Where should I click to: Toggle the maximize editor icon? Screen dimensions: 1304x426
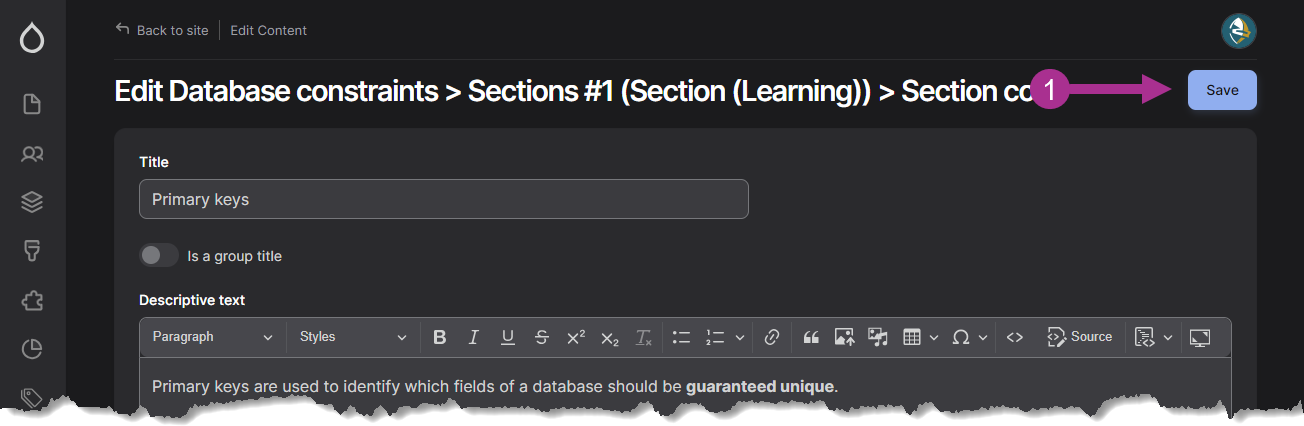(1200, 337)
